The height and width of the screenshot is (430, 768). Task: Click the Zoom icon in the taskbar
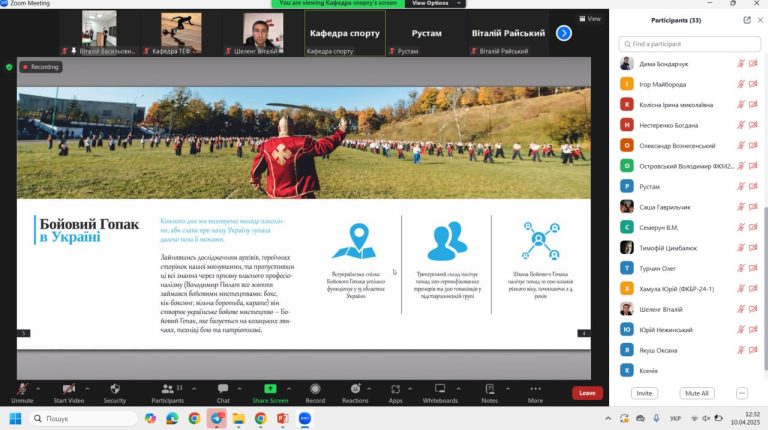305,418
